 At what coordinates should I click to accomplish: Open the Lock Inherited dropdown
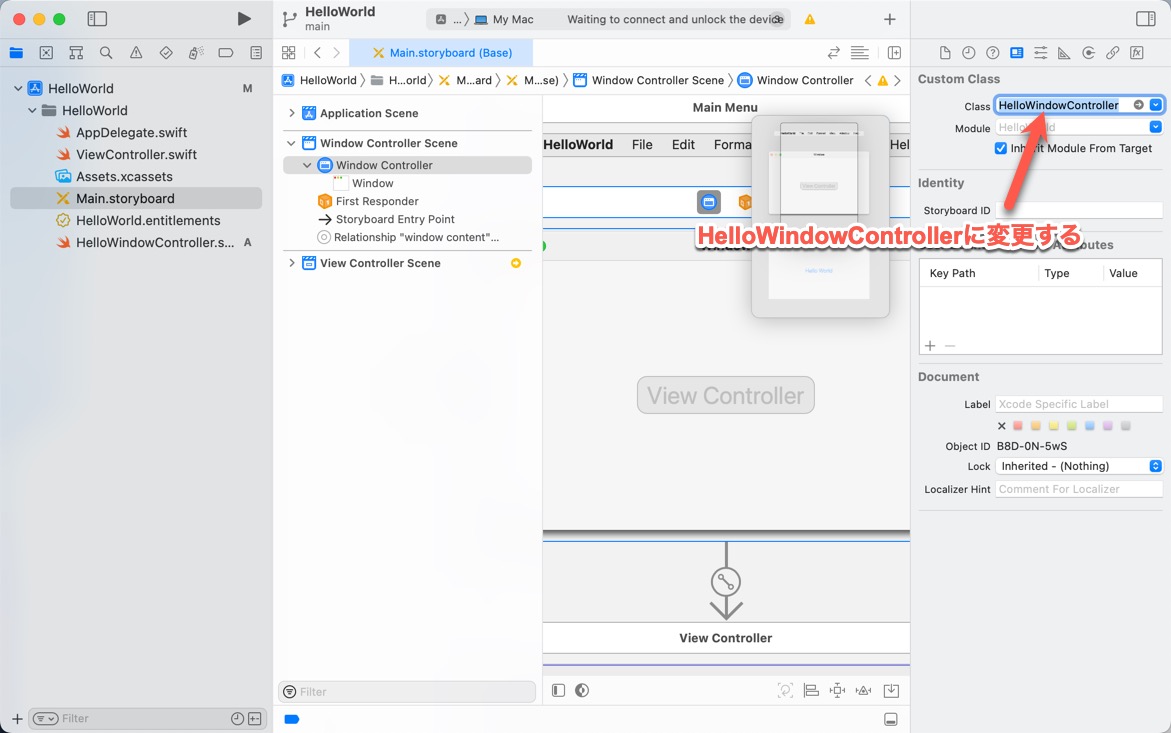point(1078,467)
